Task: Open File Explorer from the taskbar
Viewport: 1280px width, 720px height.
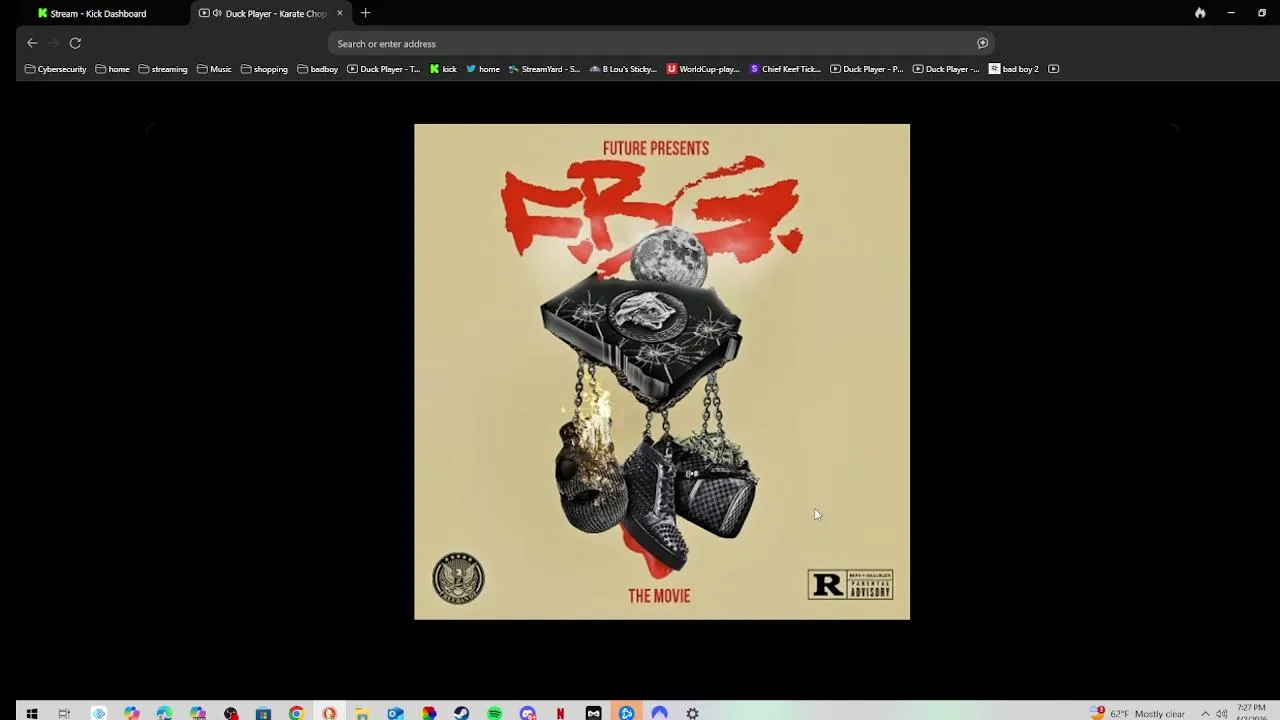Action: click(x=362, y=713)
